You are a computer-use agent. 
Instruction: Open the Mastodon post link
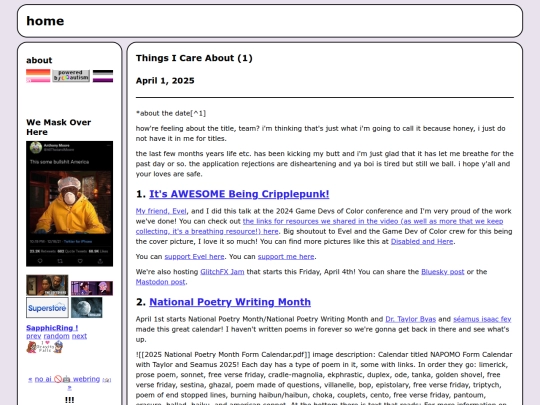tap(160, 282)
